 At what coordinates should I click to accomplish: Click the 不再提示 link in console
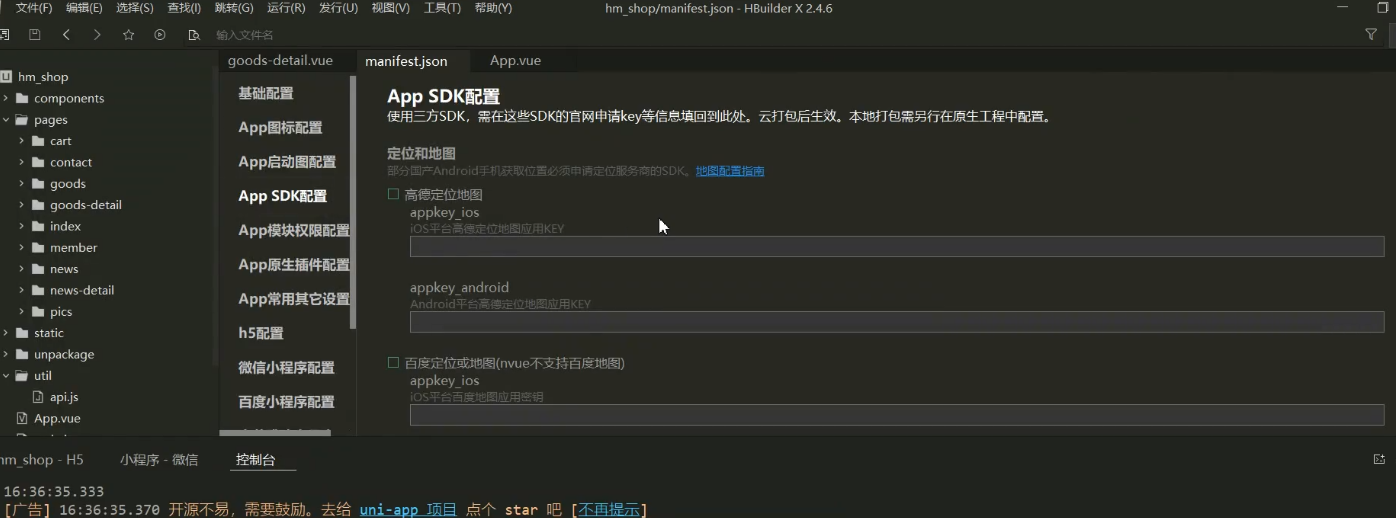click(x=609, y=510)
